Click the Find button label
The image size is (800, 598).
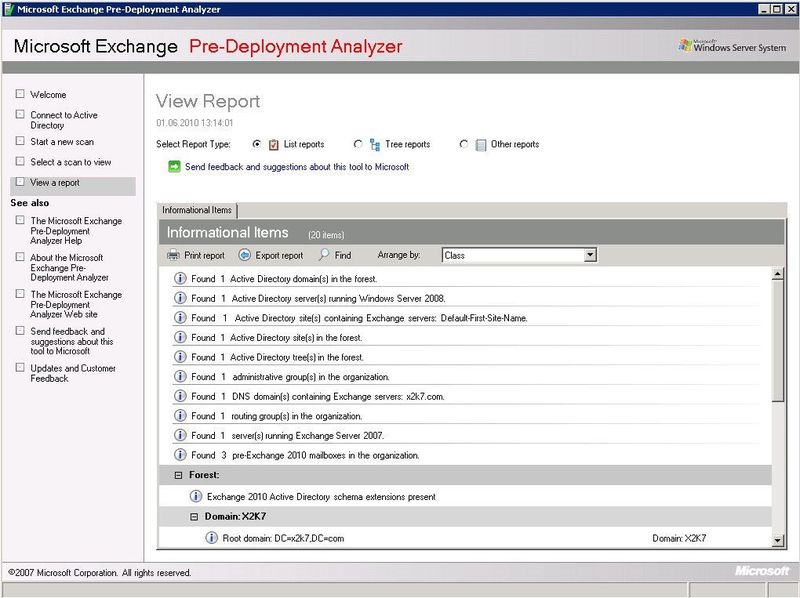click(343, 255)
